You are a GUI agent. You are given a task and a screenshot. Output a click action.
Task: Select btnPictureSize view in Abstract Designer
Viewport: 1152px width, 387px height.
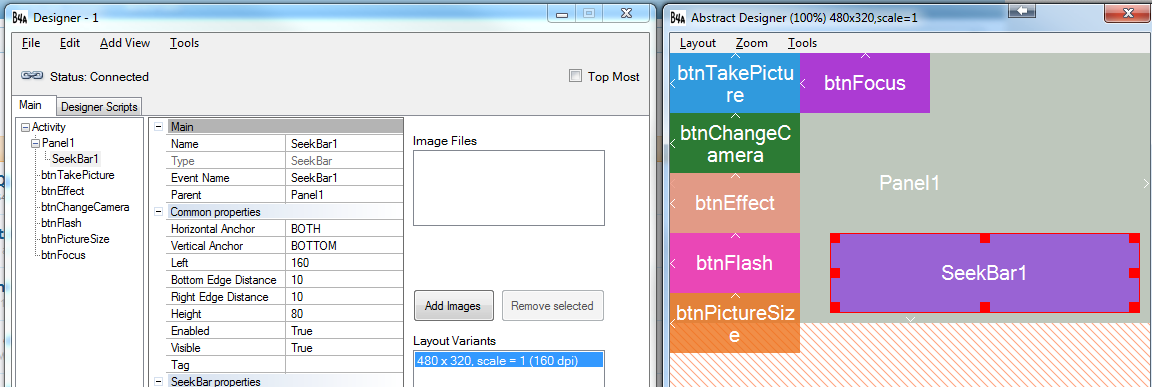point(735,323)
